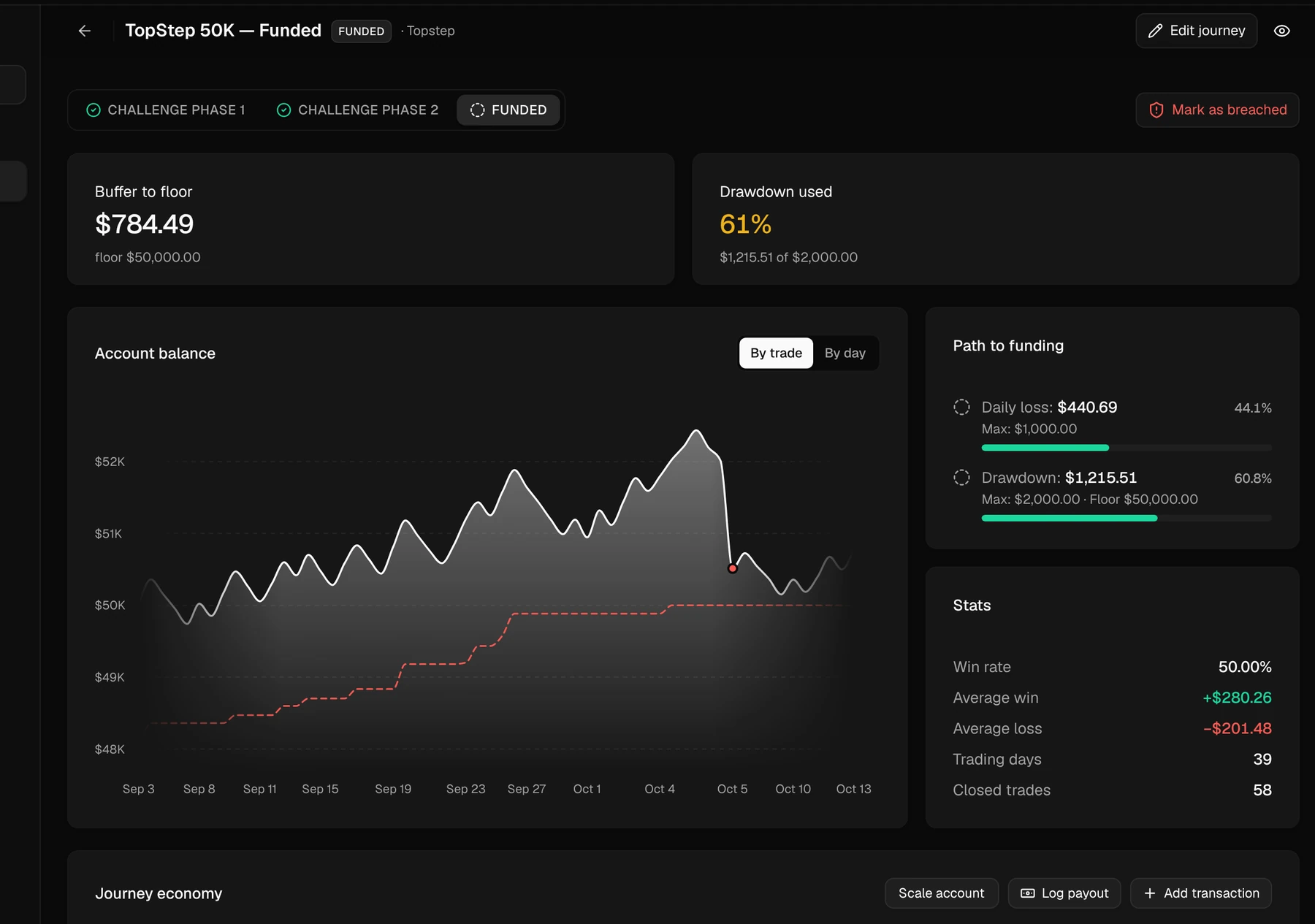Click the Closed trades 58 value
1315x924 pixels.
pyautogui.click(x=1262, y=790)
